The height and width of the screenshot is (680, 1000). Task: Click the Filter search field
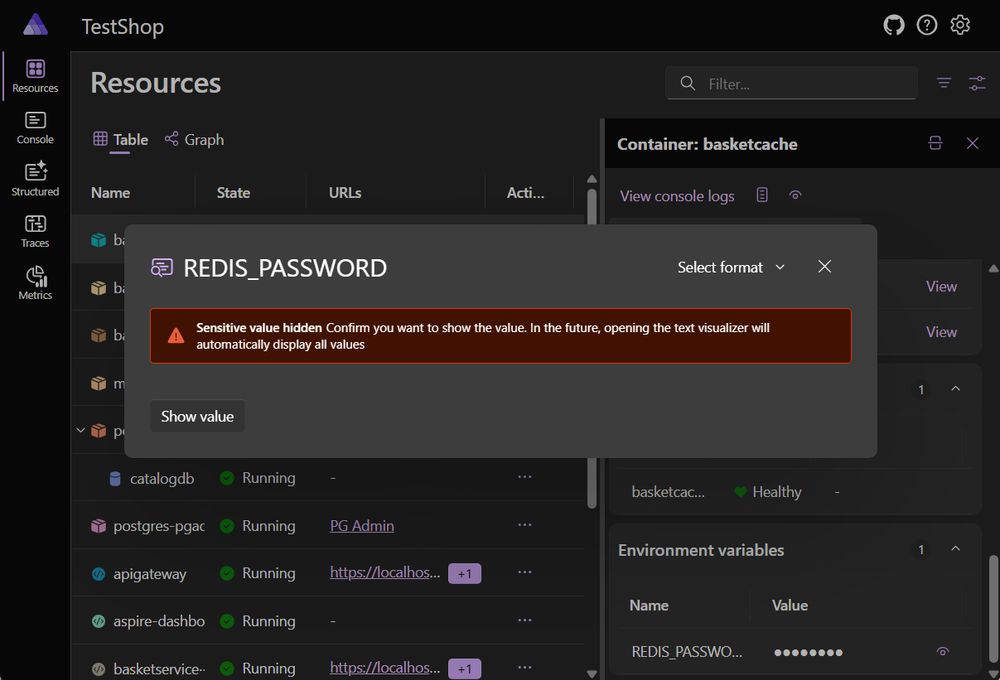(791, 84)
